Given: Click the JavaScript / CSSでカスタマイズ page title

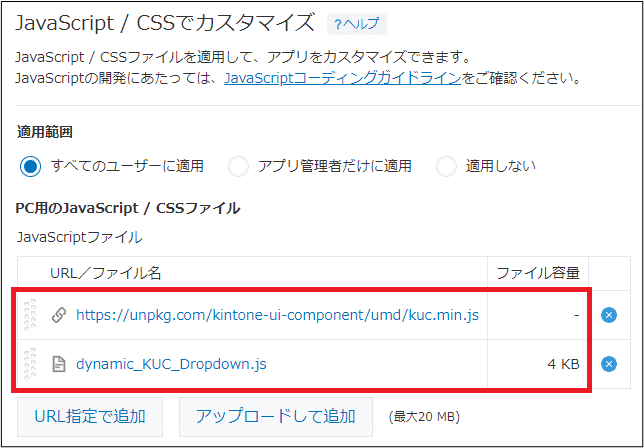Looking at the screenshot, I should [165, 24].
